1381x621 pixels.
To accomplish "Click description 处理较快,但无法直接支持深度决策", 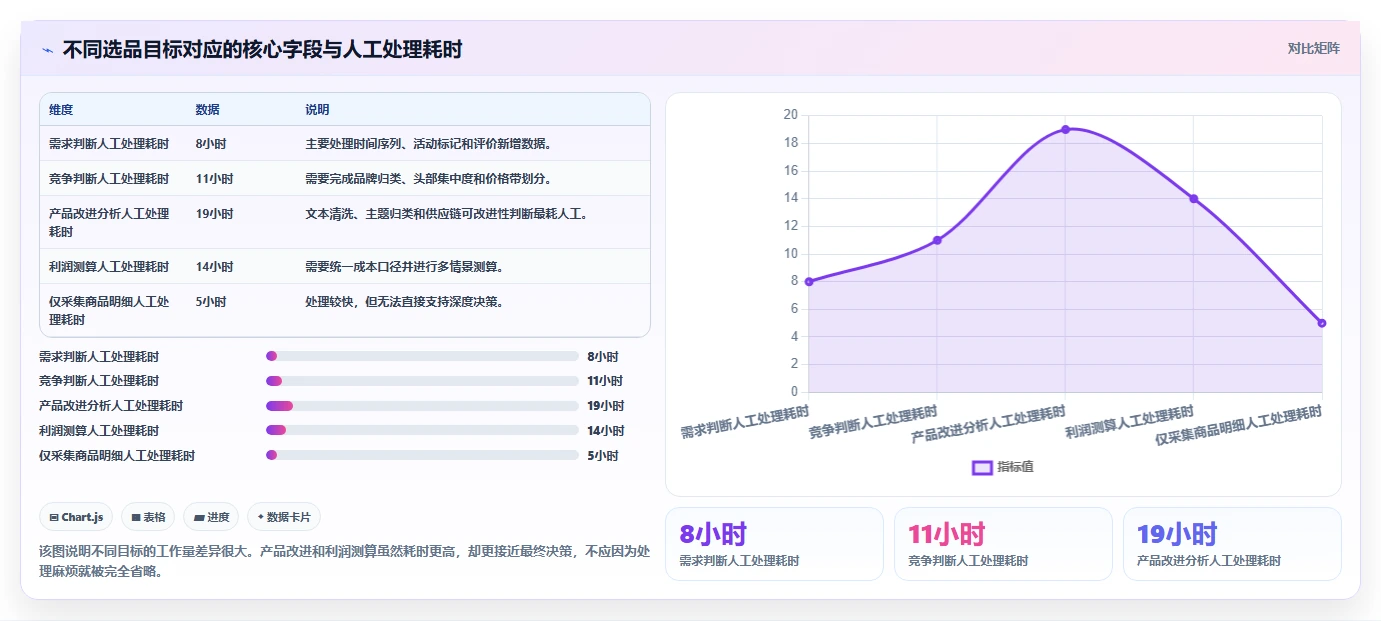I will coord(405,302).
